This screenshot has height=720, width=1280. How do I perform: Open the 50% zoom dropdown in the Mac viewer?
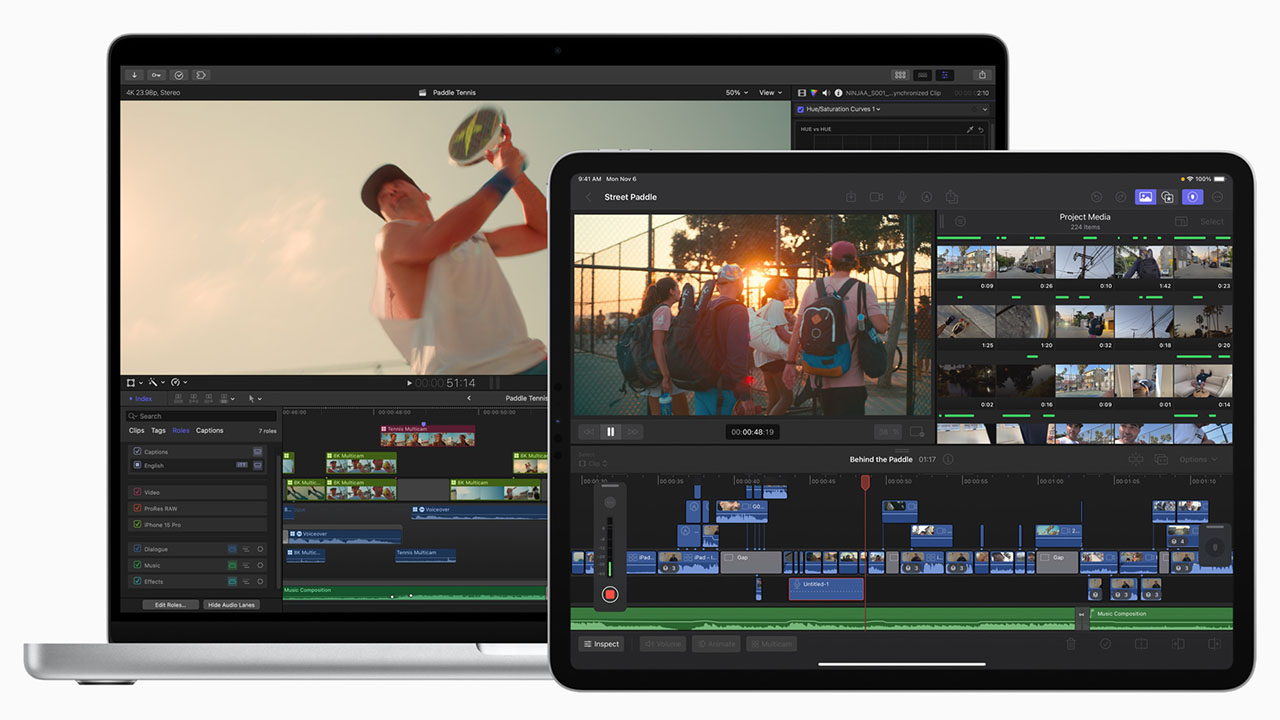pyautogui.click(x=736, y=92)
